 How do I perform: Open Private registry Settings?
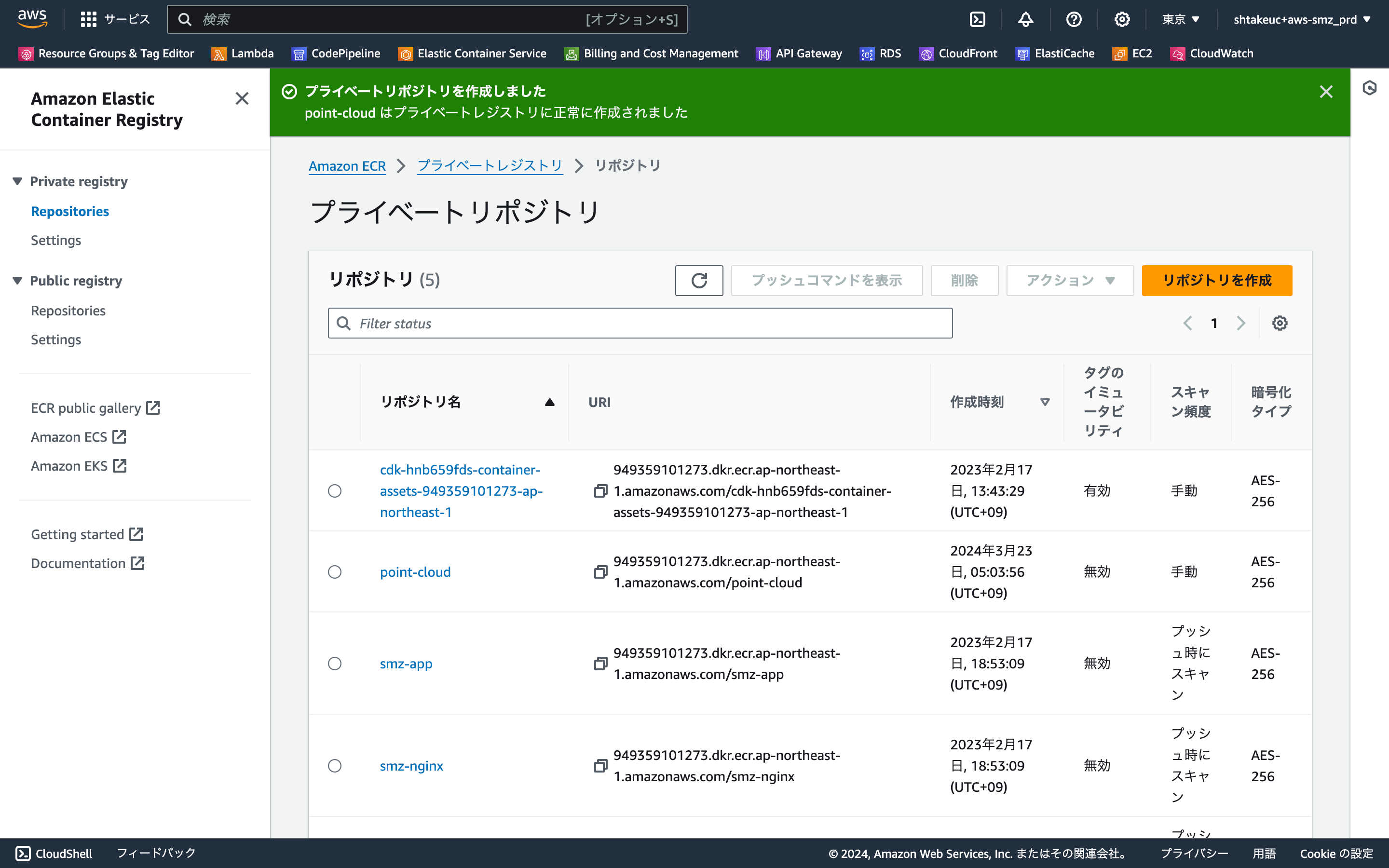[x=55, y=240]
